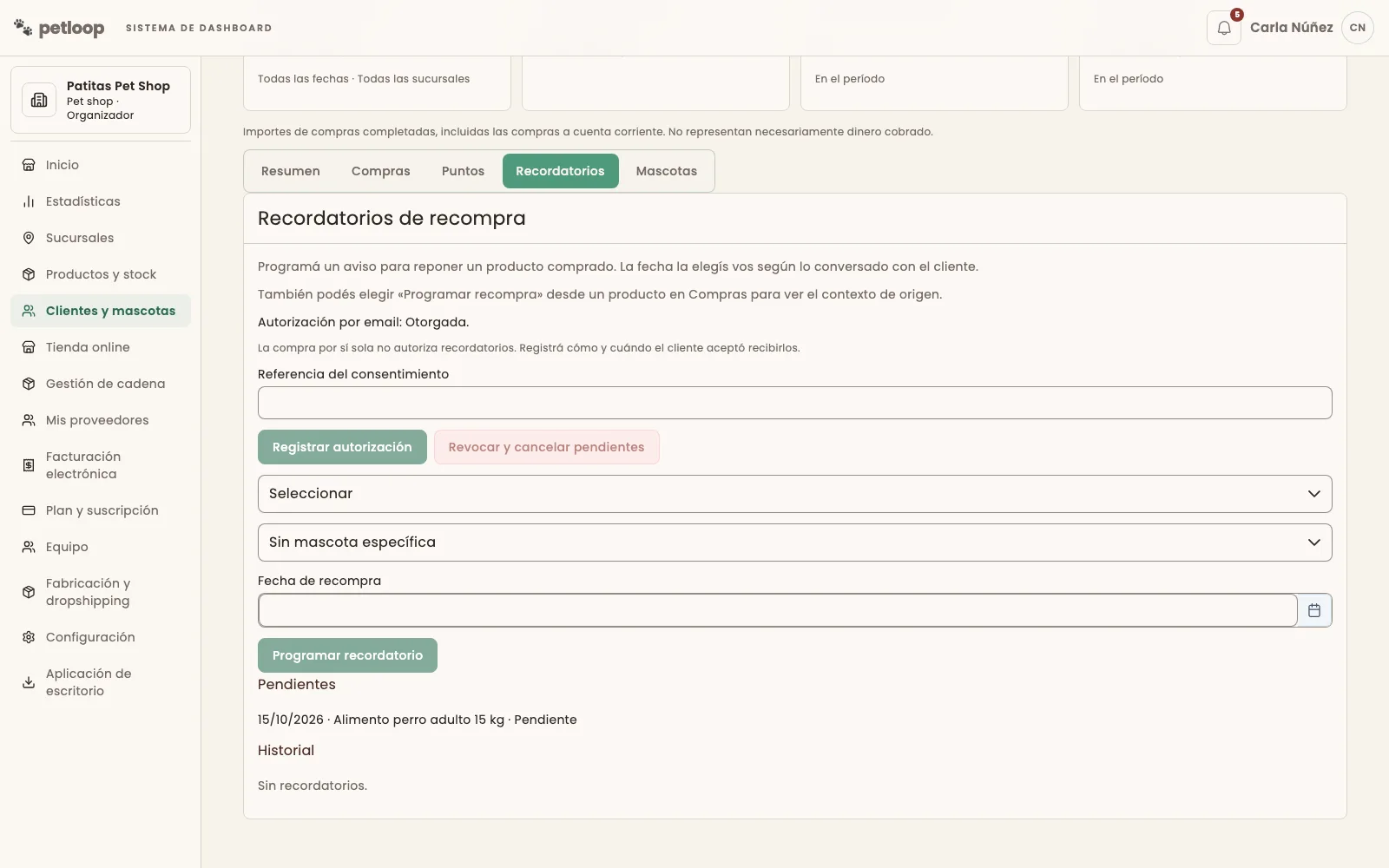Click the Programar recordatorio button
Viewport: 1389px width, 868px height.
[x=347, y=655]
